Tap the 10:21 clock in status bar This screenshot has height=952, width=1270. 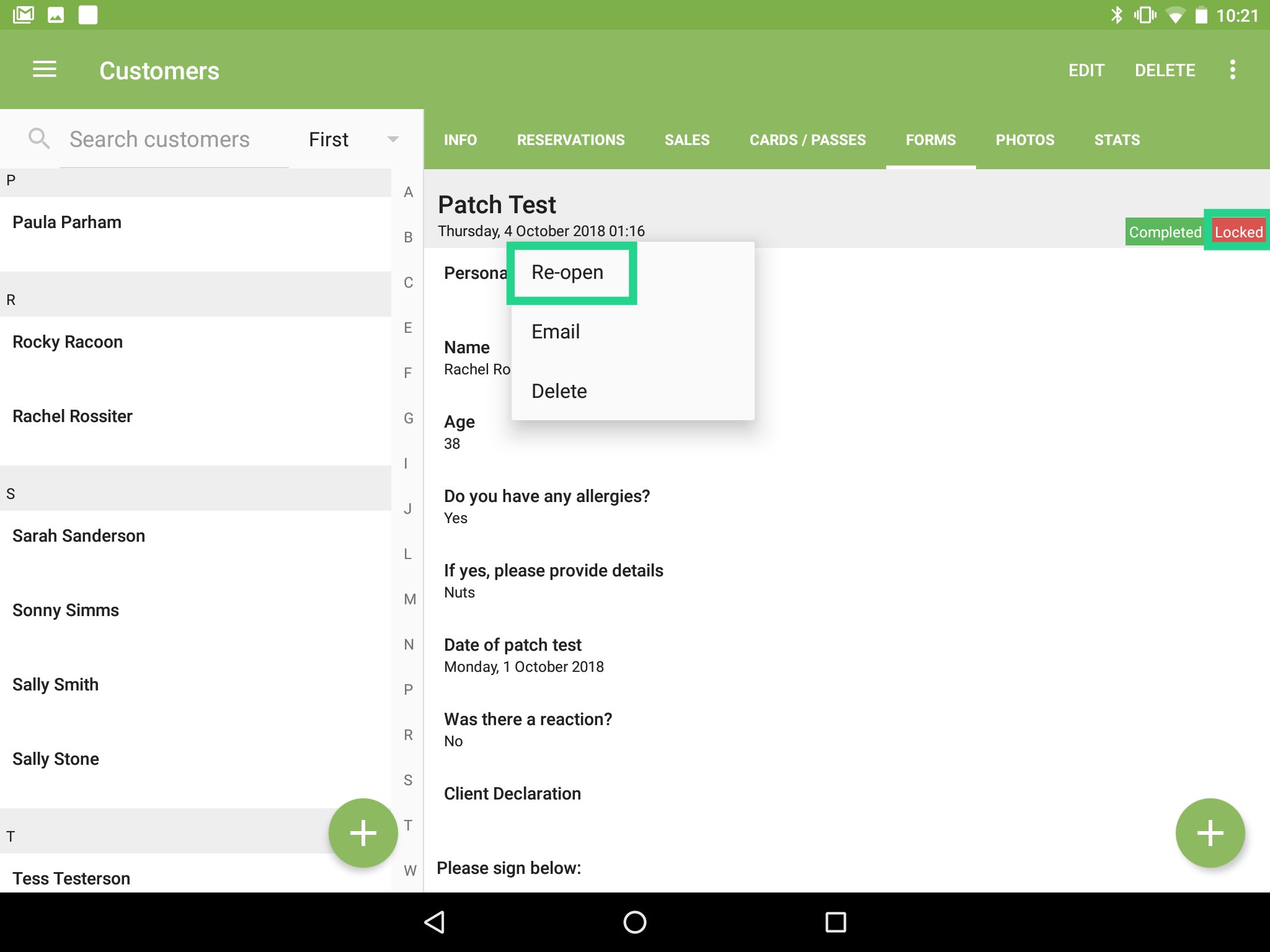click(1237, 15)
